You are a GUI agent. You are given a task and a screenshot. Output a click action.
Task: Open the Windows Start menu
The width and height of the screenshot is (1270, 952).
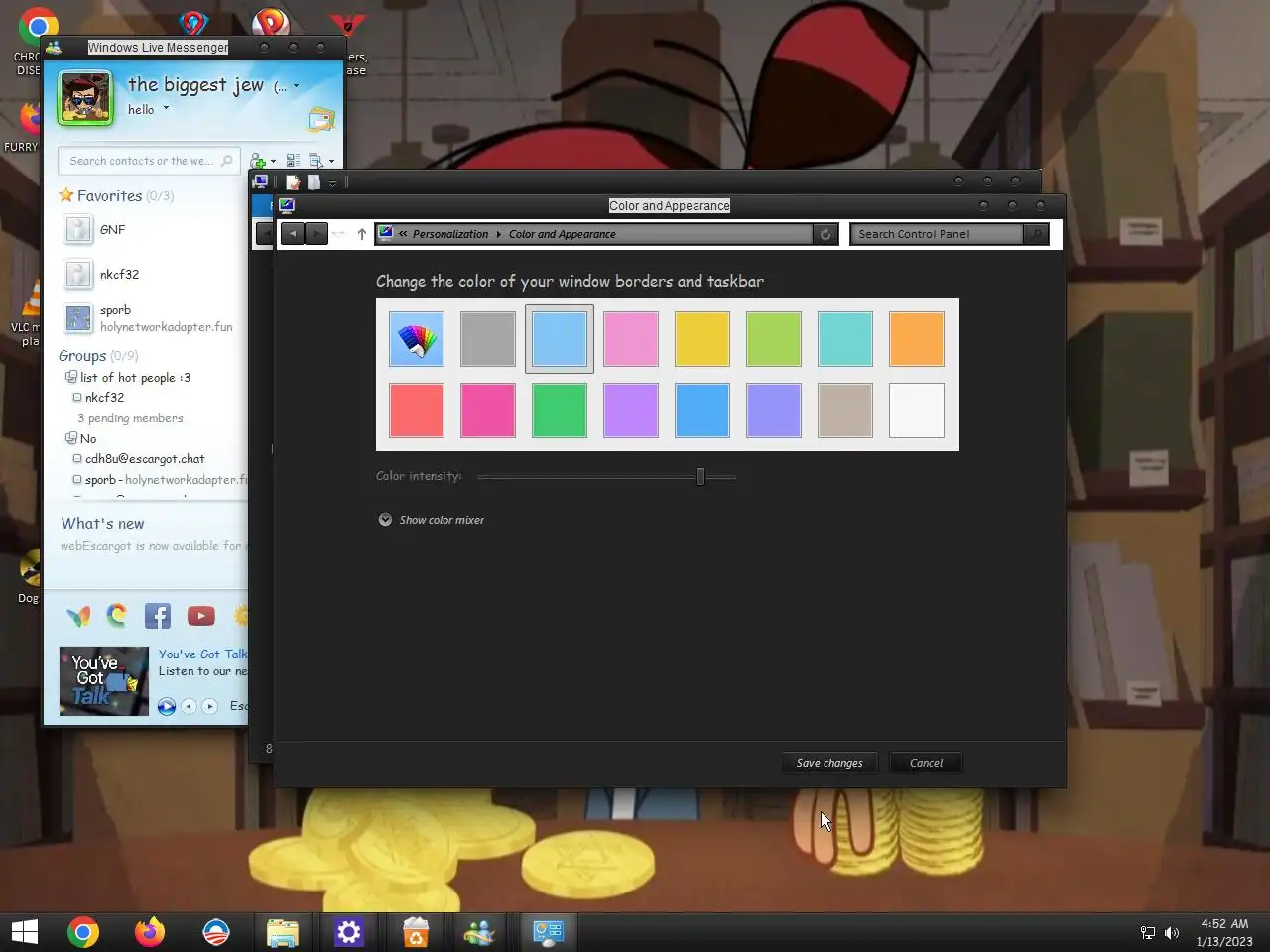(x=24, y=932)
